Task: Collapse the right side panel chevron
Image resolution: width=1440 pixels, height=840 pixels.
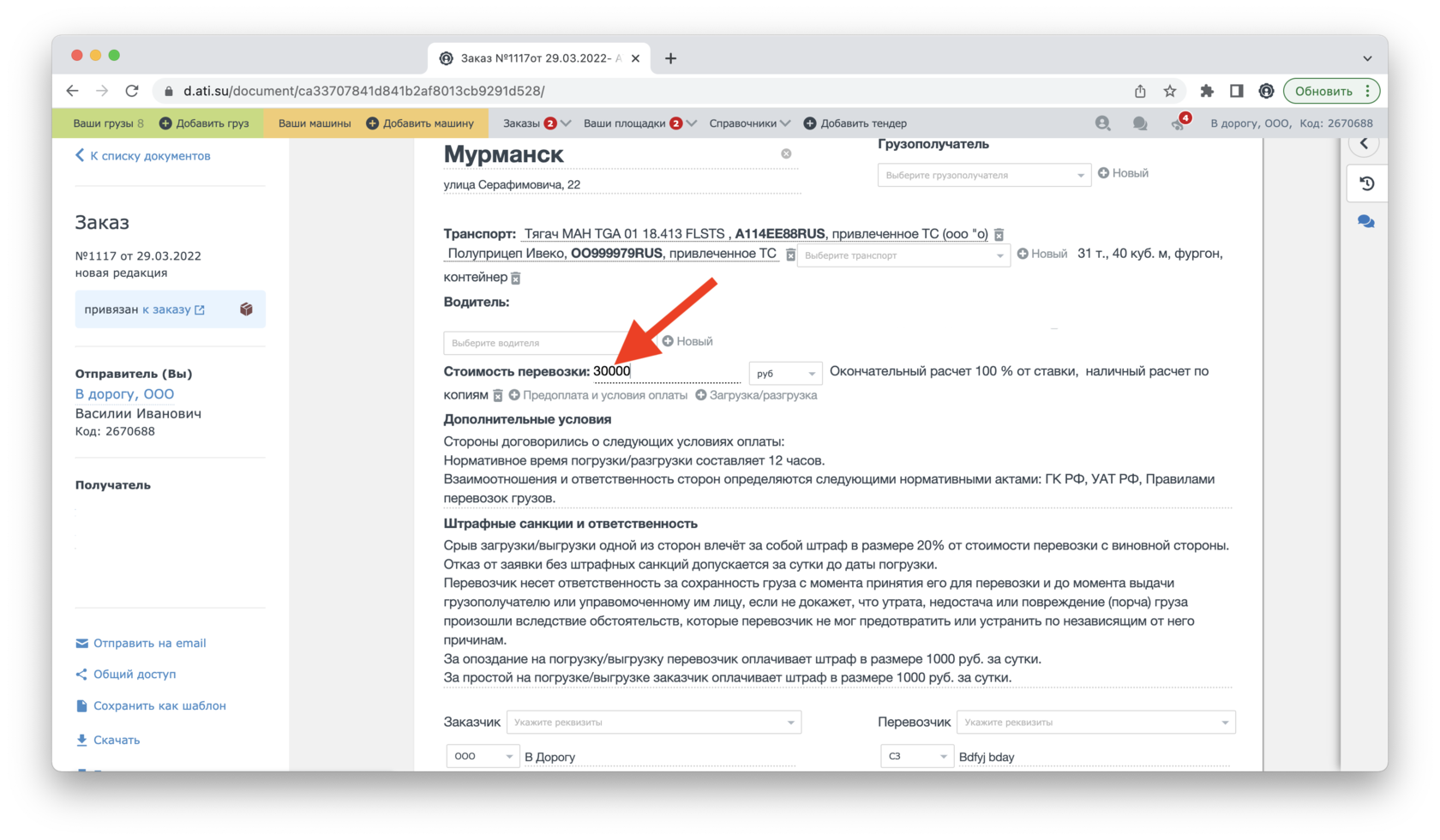Action: tap(1365, 144)
